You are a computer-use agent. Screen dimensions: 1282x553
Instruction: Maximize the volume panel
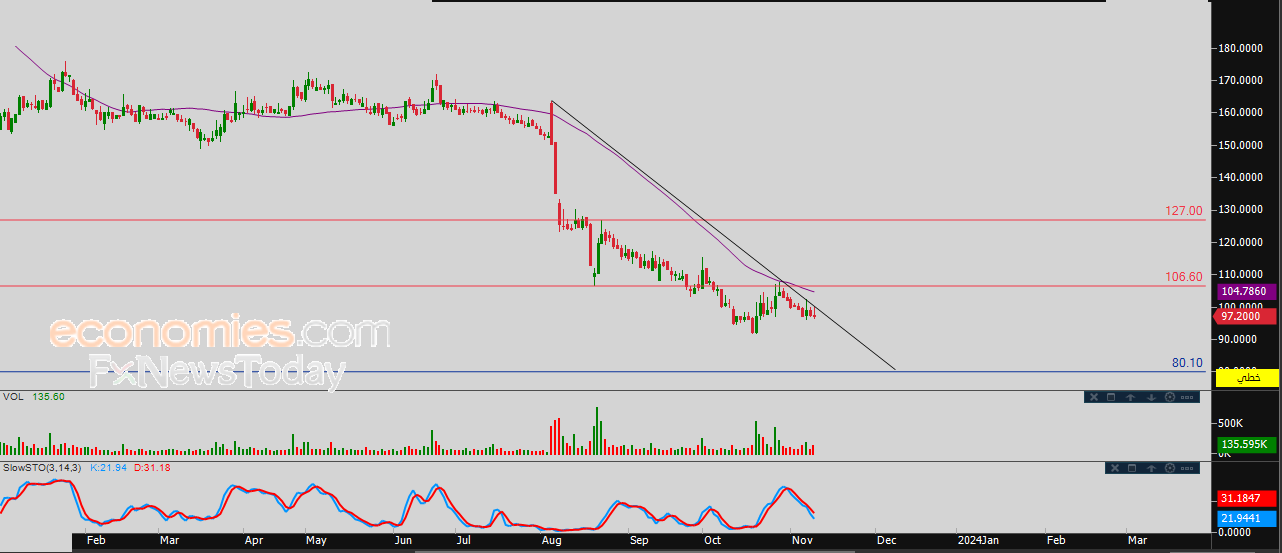(1111, 397)
